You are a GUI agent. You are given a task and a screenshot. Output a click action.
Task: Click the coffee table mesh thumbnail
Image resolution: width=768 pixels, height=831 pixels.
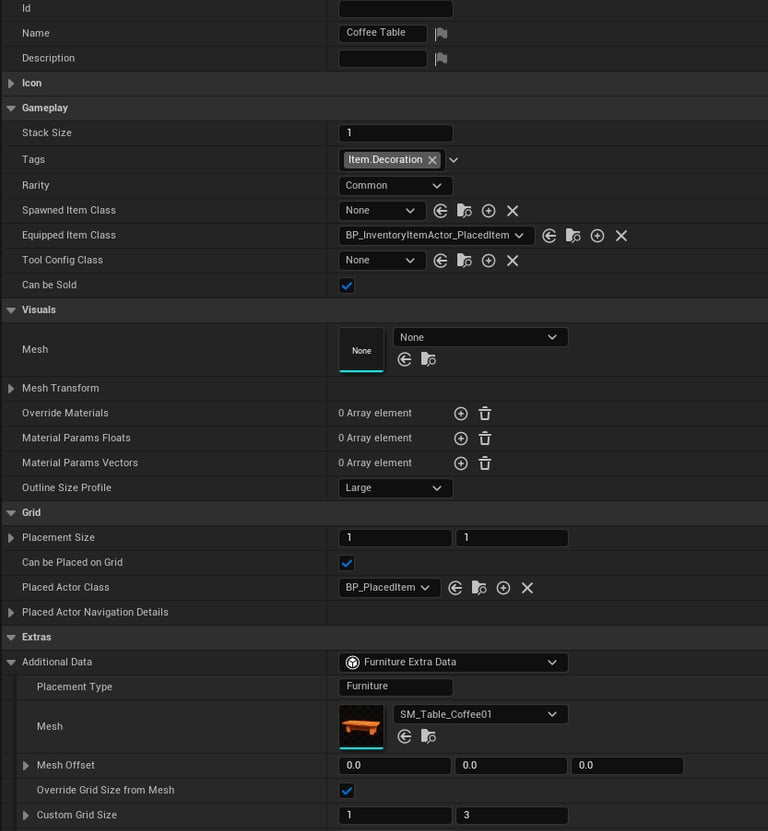click(361, 727)
